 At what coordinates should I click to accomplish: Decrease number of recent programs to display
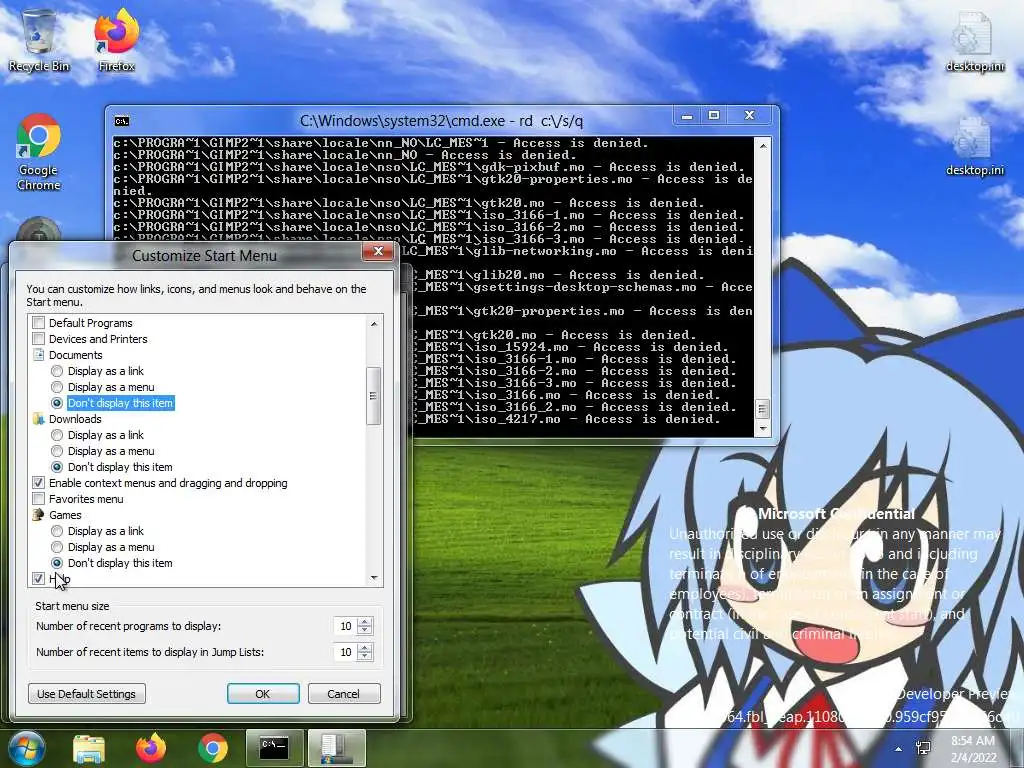coord(366,630)
